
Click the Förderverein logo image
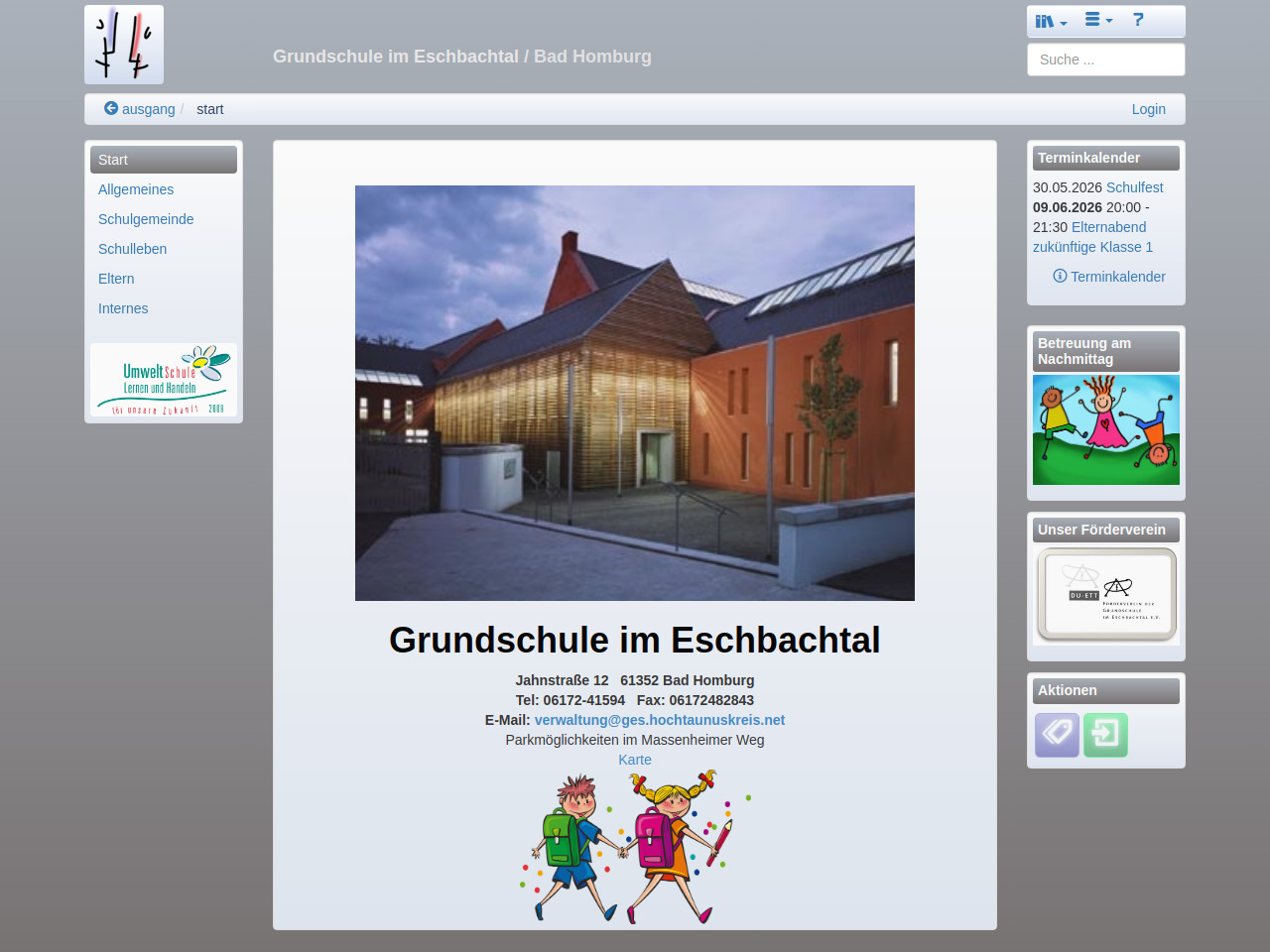click(x=1105, y=595)
